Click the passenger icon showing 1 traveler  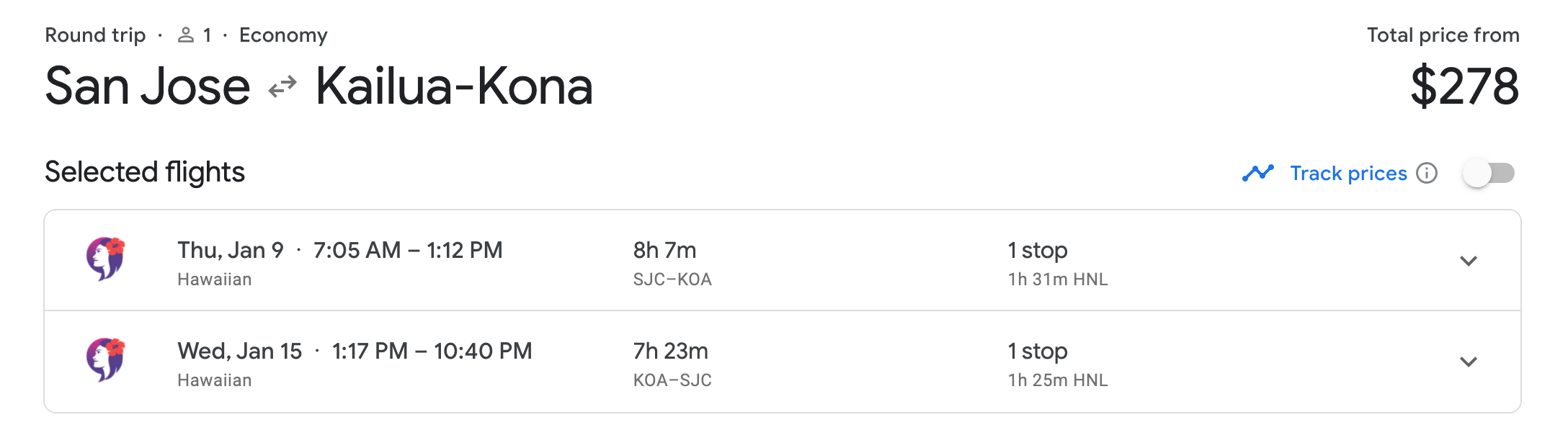pyautogui.click(x=185, y=34)
